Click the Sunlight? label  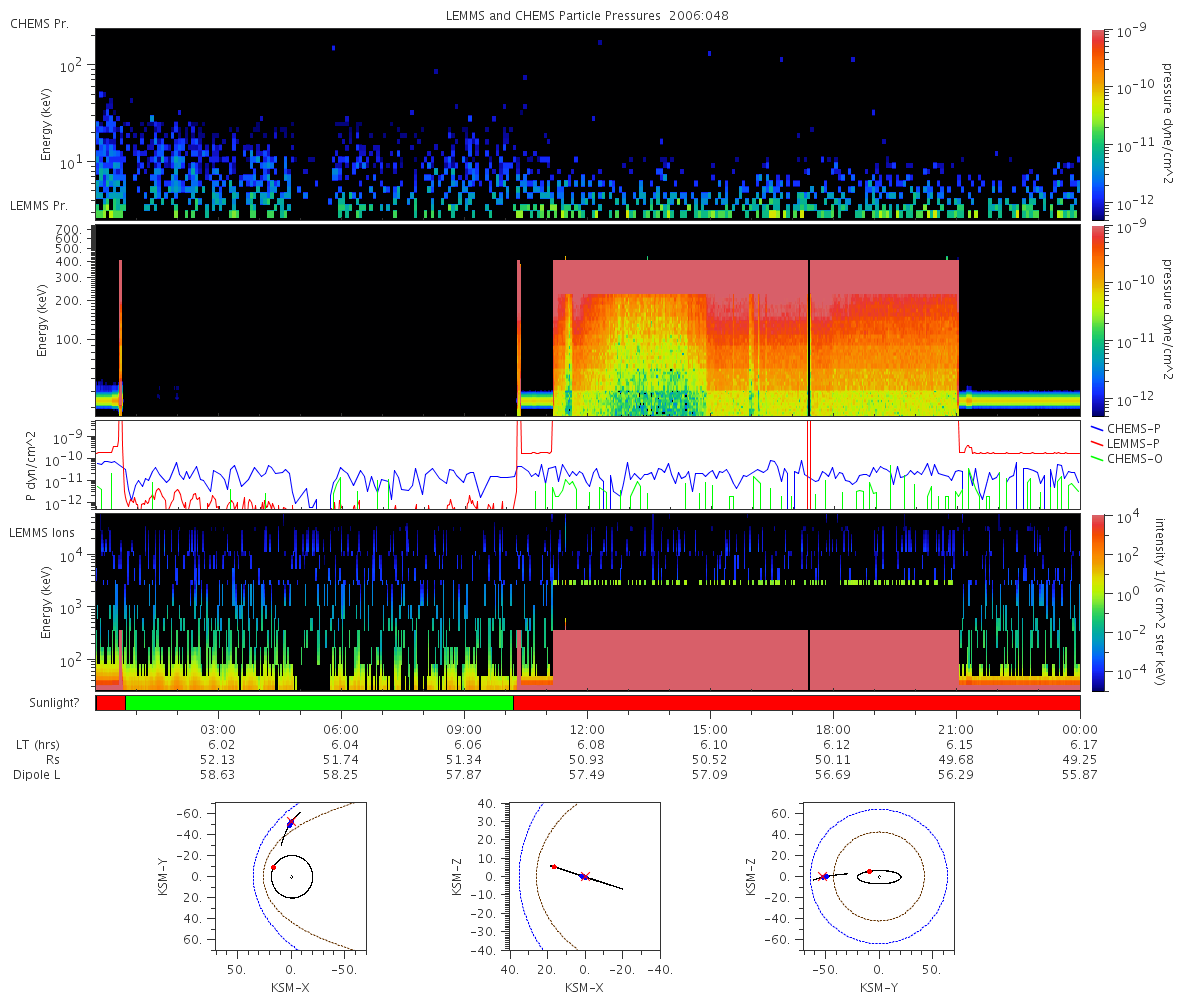(x=49, y=703)
